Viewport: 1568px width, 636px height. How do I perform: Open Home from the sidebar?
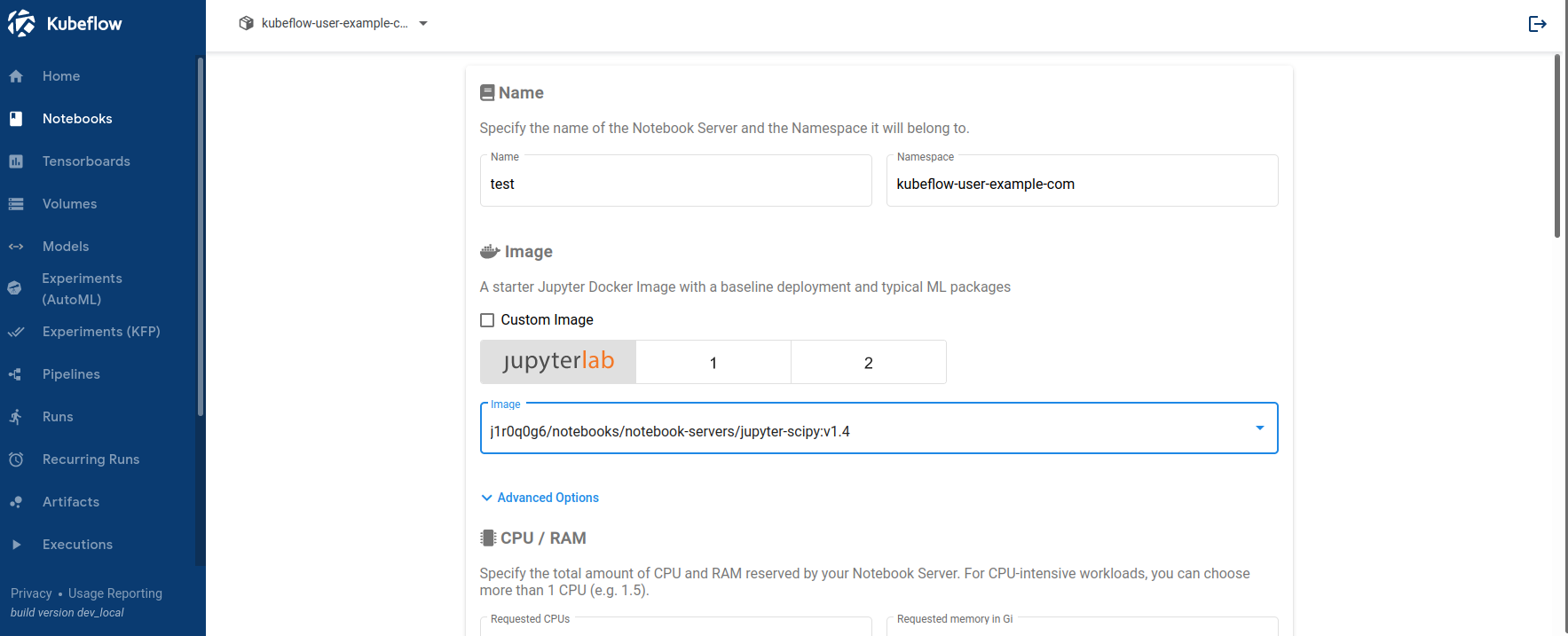(61, 76)
